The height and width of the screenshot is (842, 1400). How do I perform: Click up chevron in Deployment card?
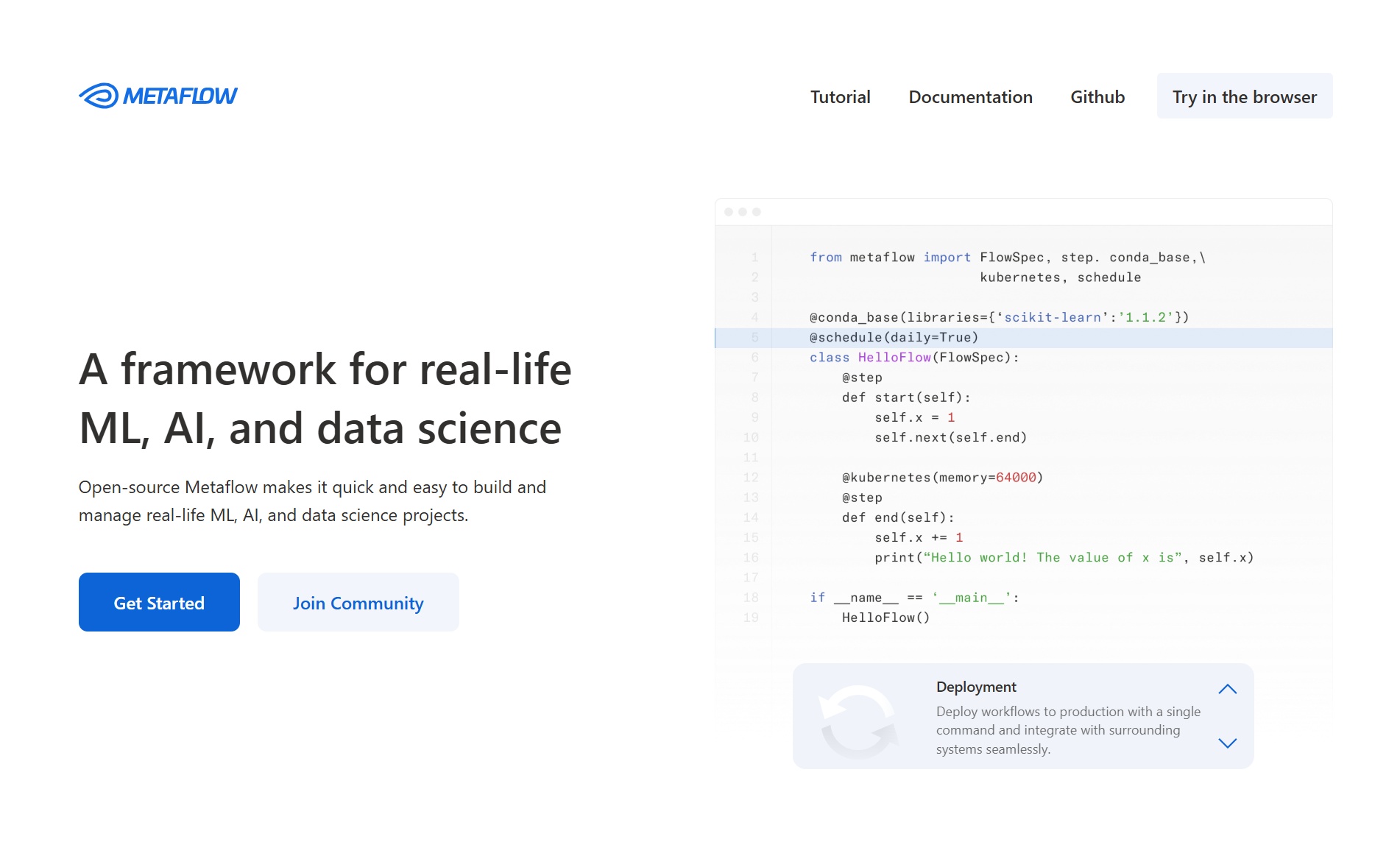coord(1227,690)
